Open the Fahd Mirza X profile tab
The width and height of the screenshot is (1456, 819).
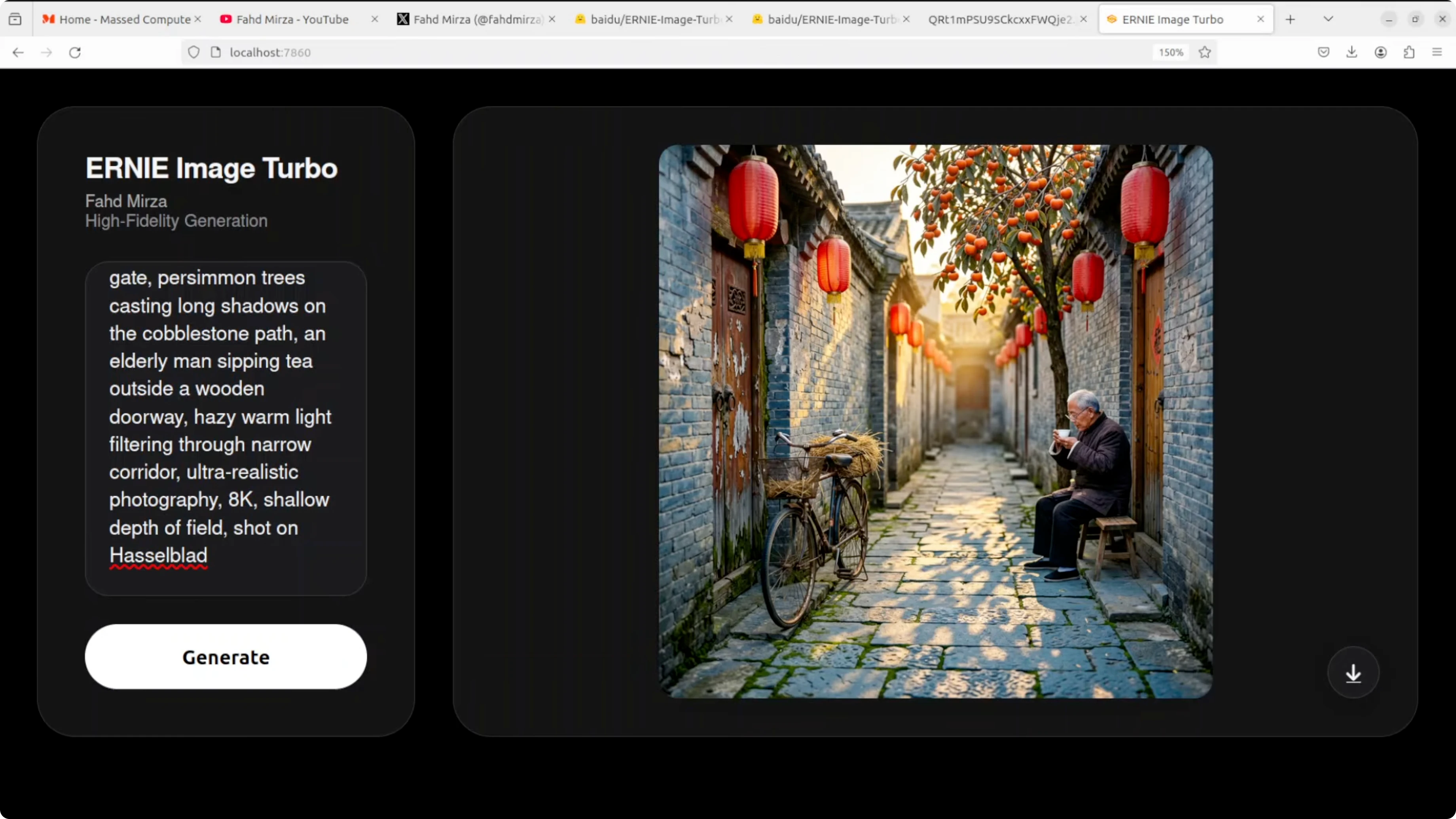point(477,19)
